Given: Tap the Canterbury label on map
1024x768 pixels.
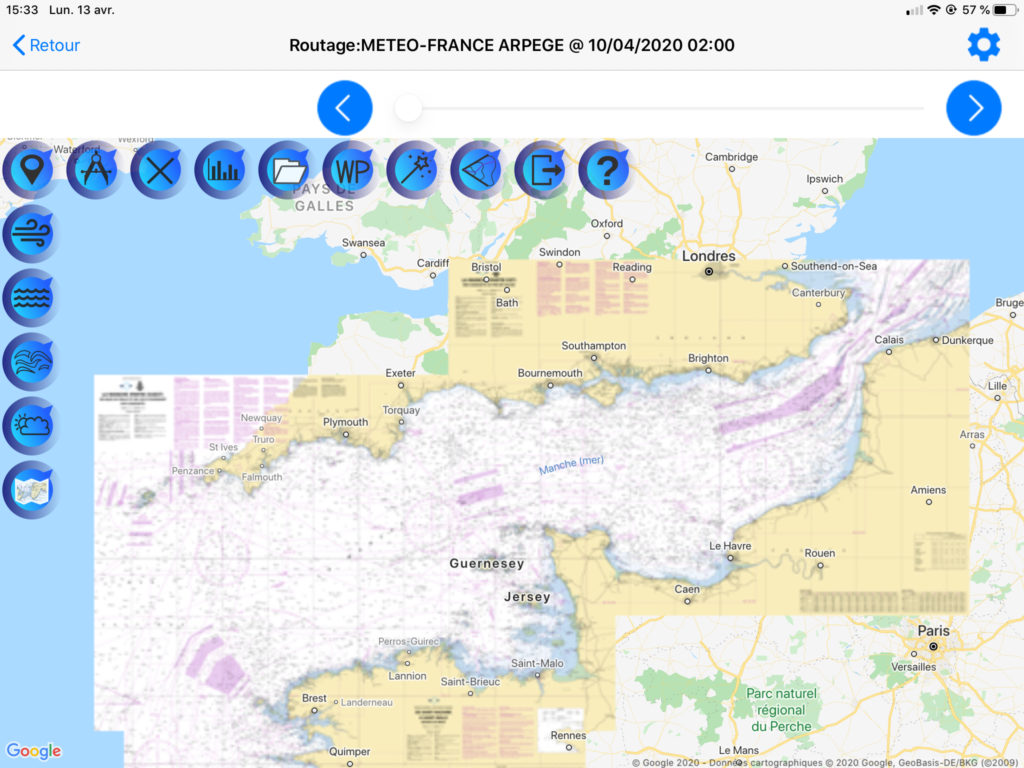Looking at the screenshot, I should (x=818, y=293).
